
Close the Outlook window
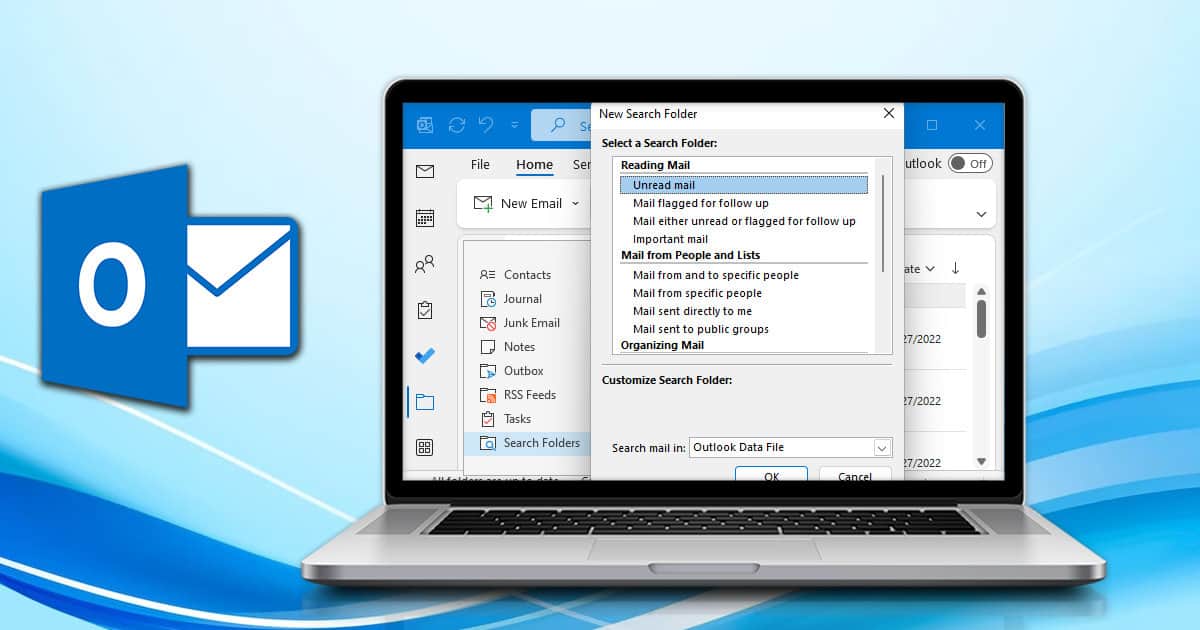click(x=980, y=125)
